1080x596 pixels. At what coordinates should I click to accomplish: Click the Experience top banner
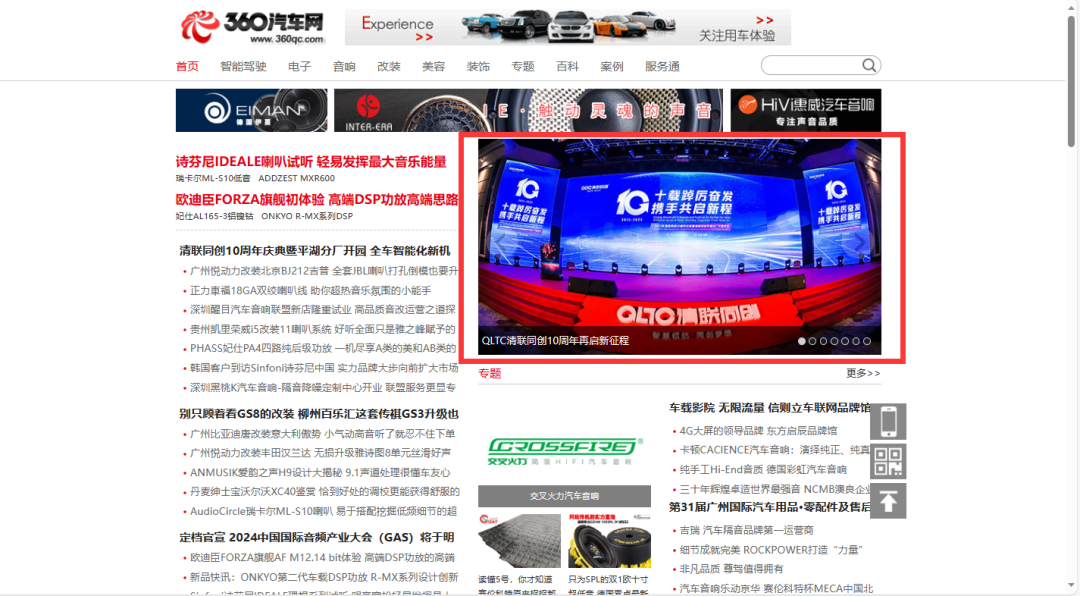pyautogui.click(x=568, y=28)
